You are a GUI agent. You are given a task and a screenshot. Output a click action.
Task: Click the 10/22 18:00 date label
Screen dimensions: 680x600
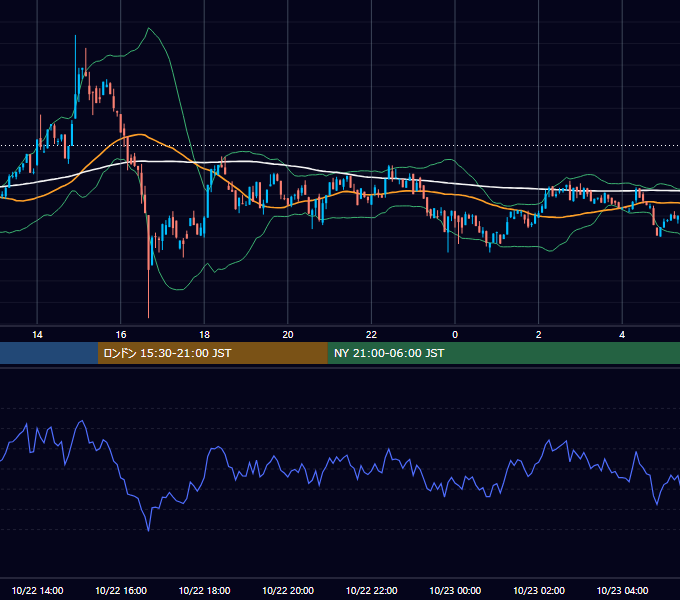[x=204, y=590]
